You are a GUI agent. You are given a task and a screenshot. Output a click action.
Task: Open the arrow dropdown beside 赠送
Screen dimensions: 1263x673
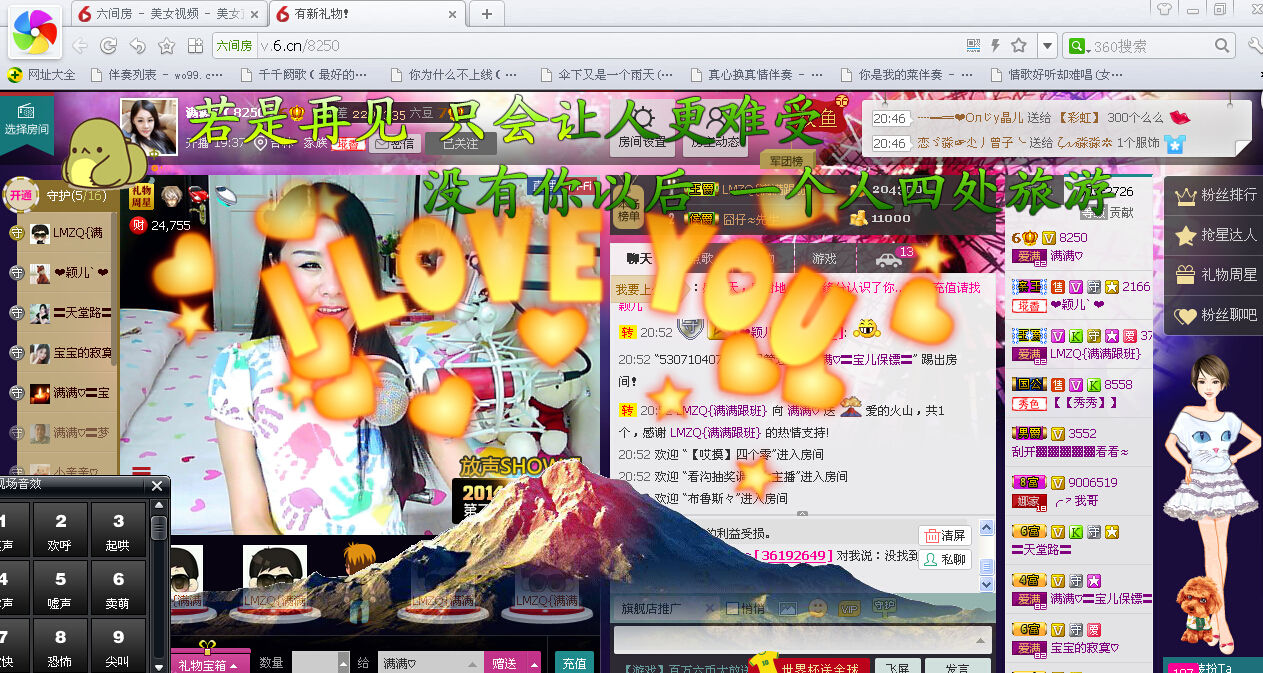click(x=534, y=663)
